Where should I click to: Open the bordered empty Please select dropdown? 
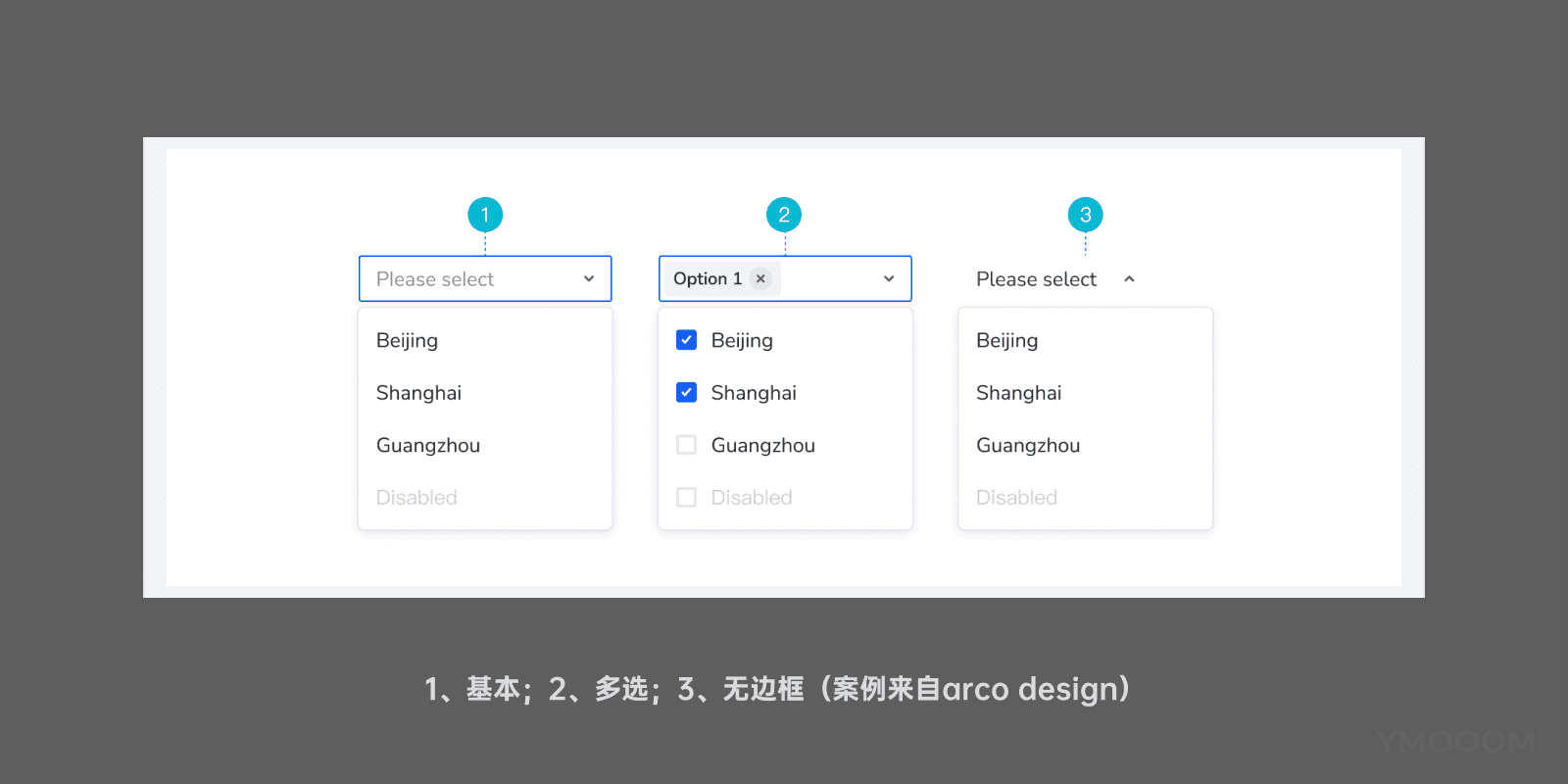click(x=485, y=279)
